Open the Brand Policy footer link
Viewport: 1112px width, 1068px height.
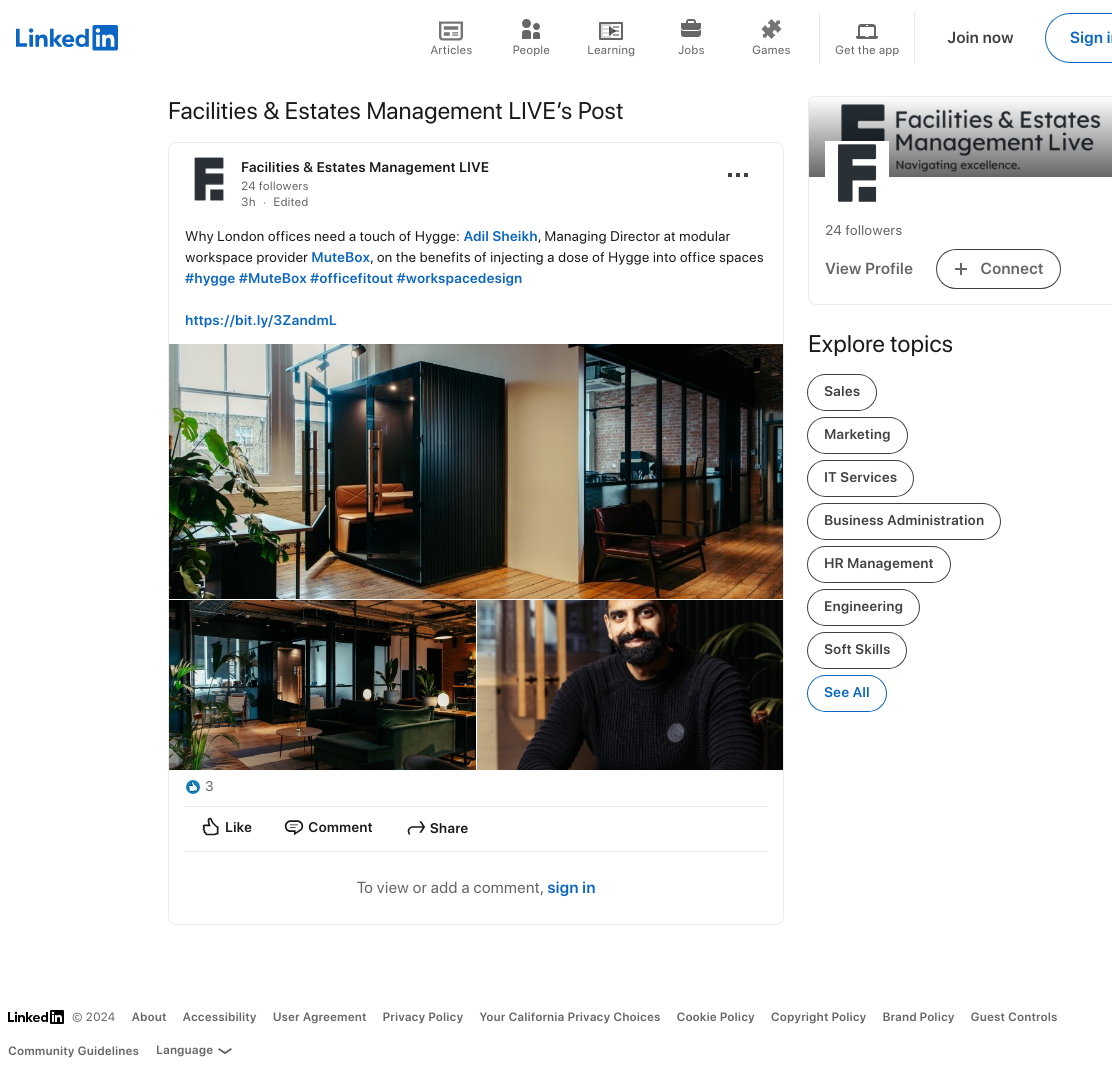[x=918, y=1017]
